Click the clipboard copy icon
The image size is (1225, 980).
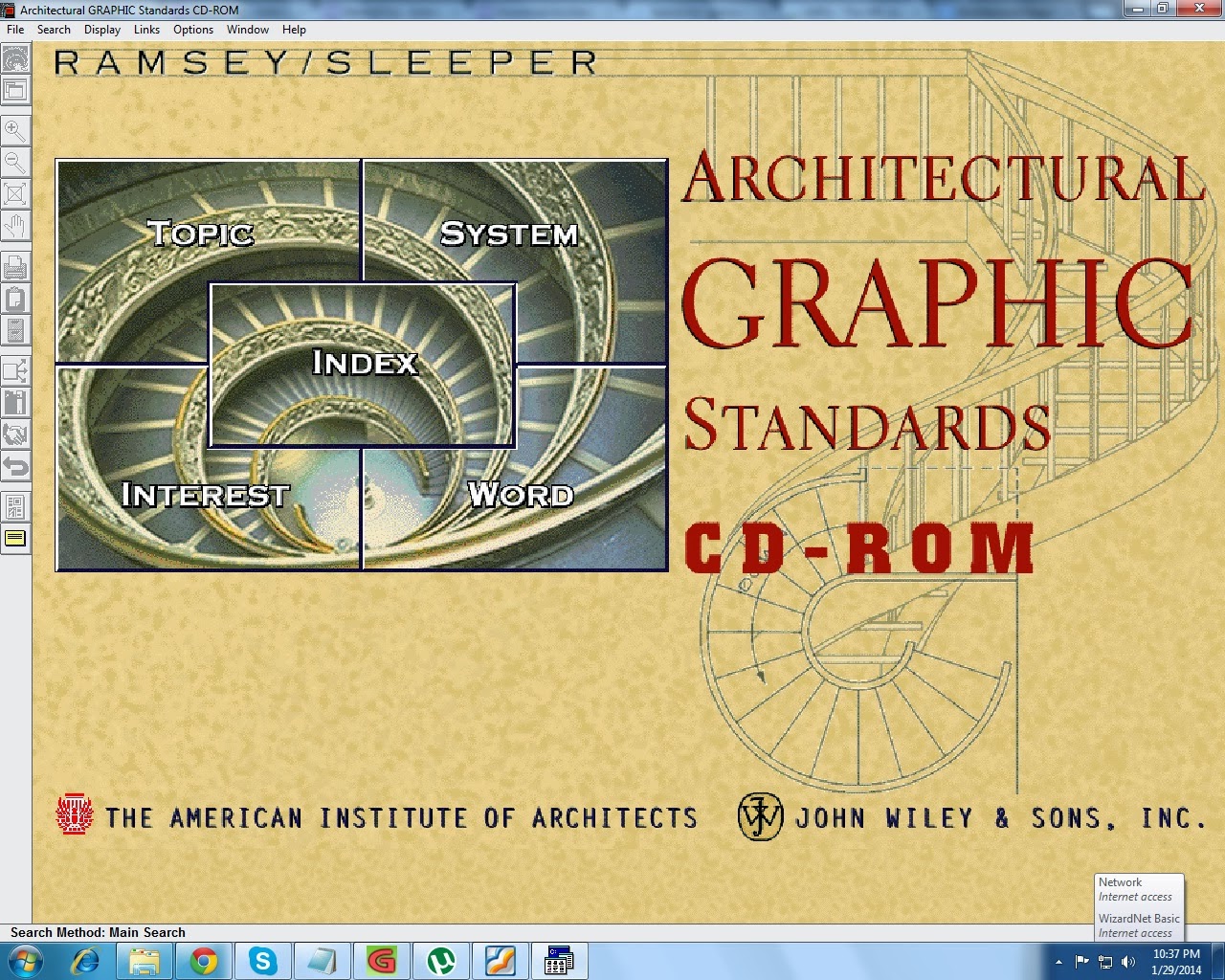point(15,299)
